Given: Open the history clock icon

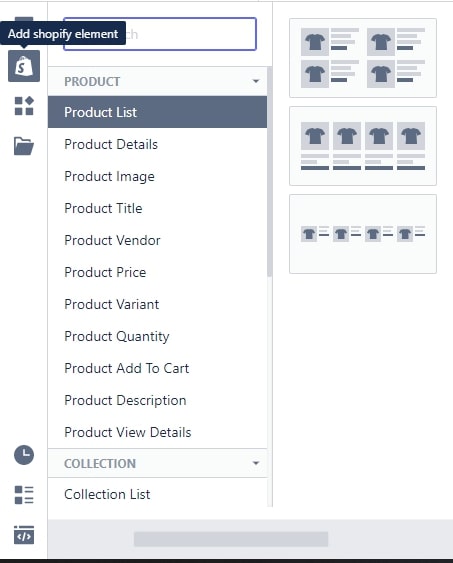Looking at the screenshot, I should click(24, 455).
